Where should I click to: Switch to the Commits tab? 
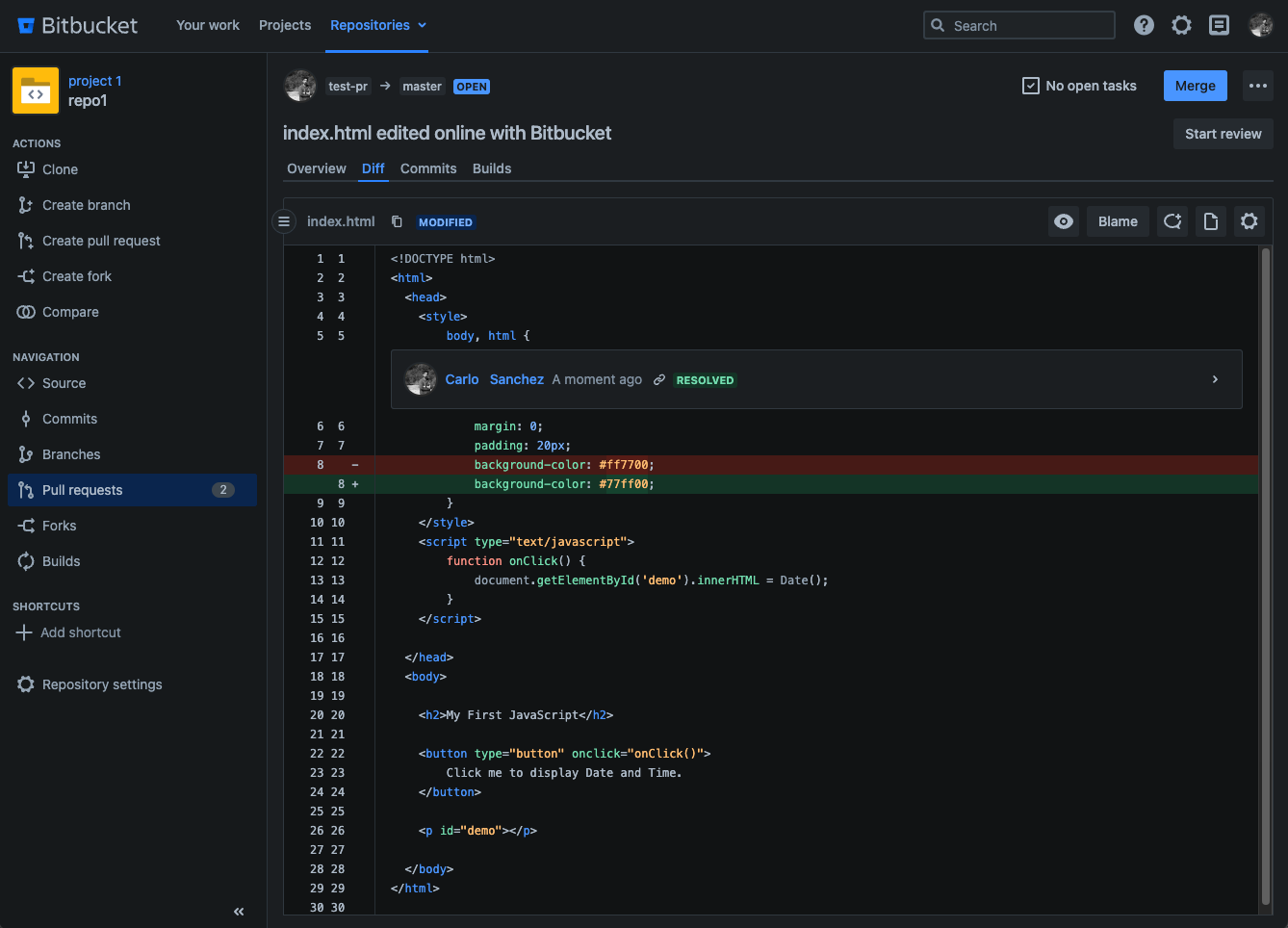(x=428, y=168)
